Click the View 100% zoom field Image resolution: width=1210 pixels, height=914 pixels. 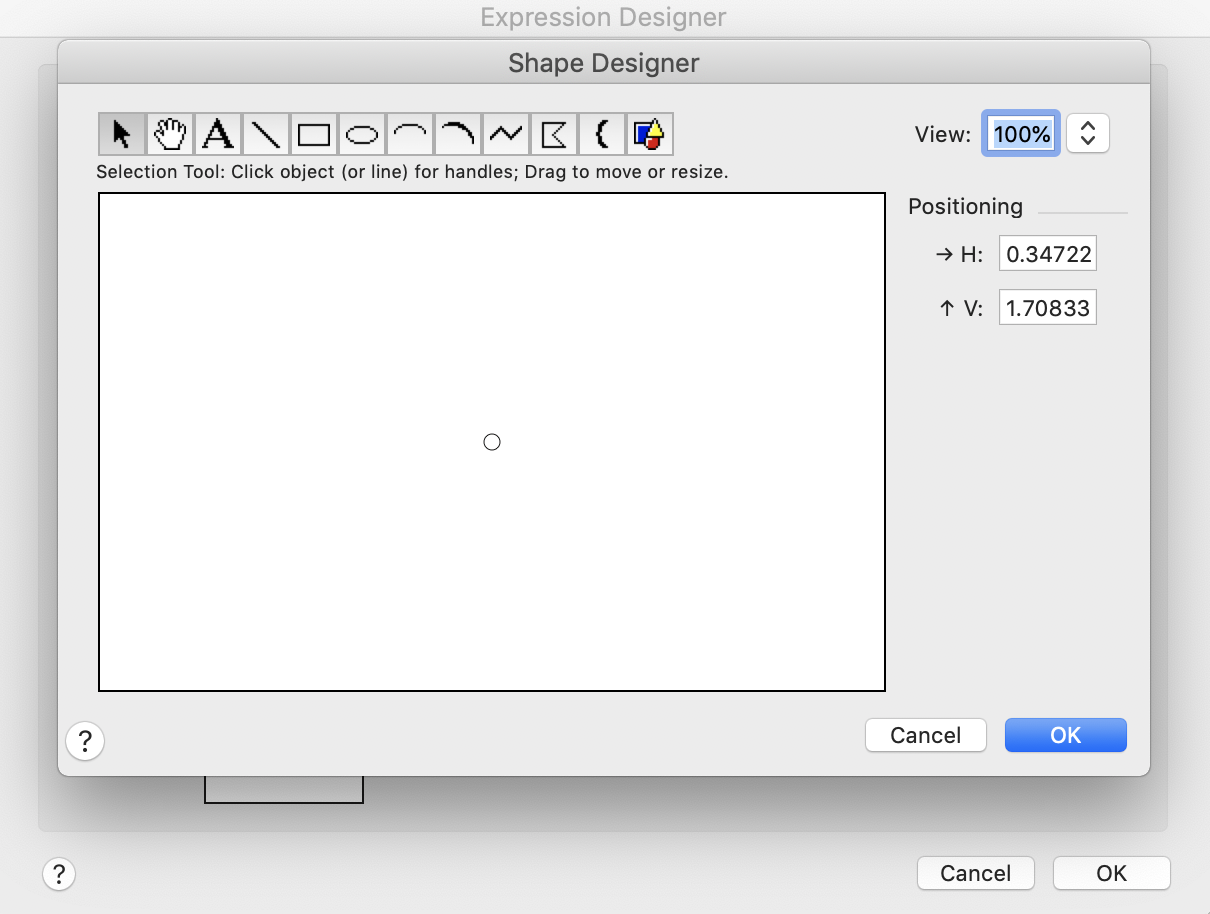click(1021, 134)
